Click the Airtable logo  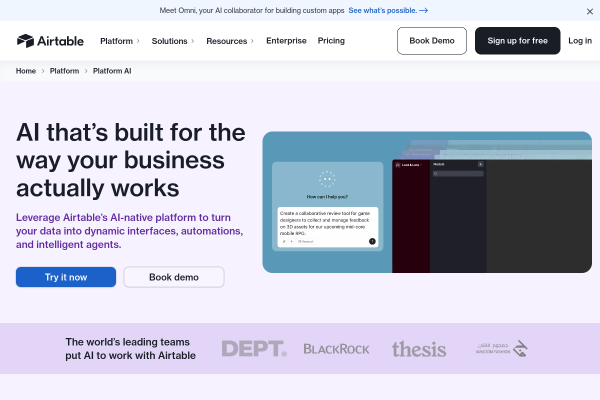pyautogui.click(x=50, y=41)
